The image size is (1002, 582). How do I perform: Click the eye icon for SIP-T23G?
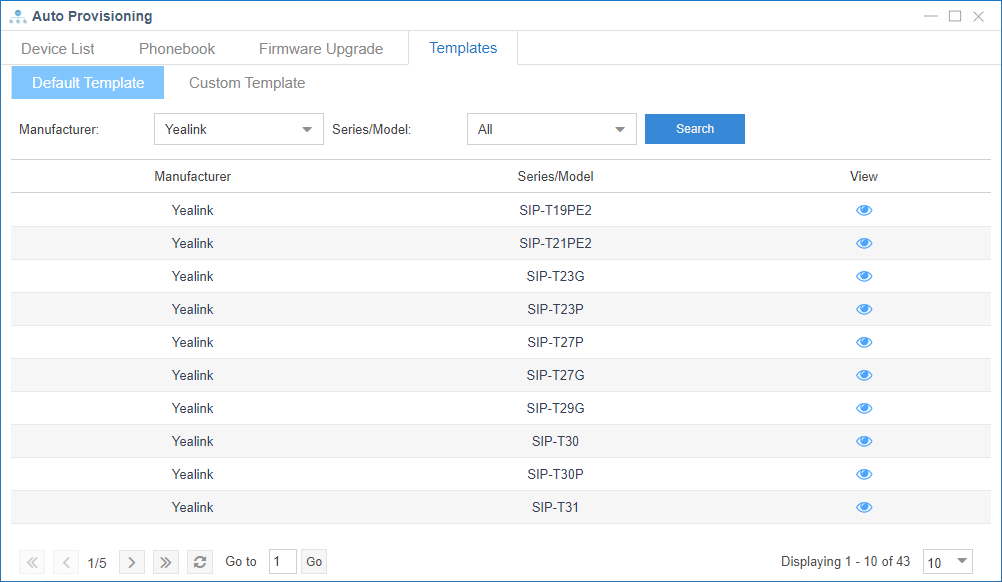864,276
